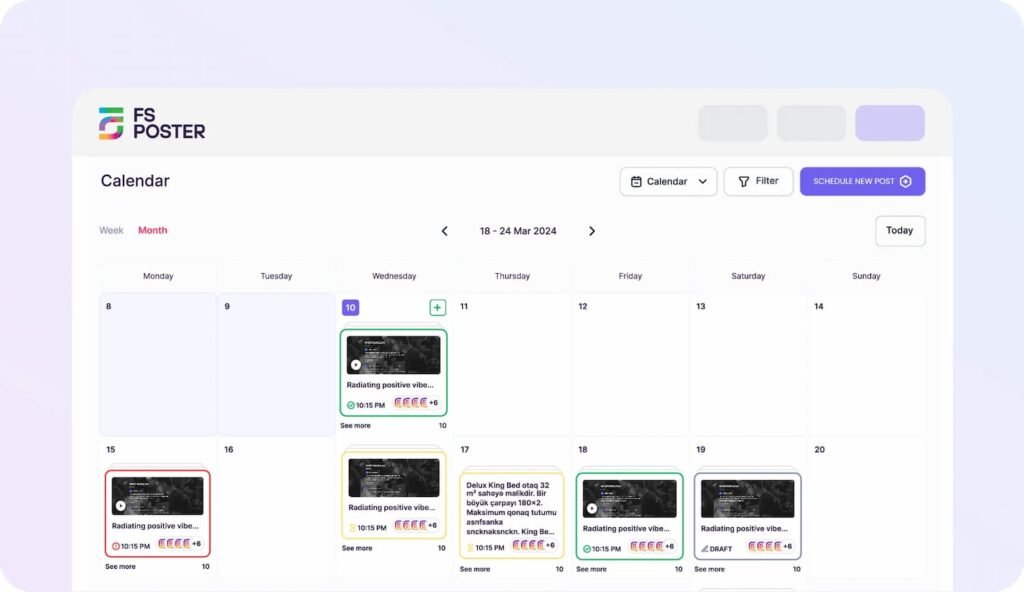Click the calendar icon in the Calendar dropdown
The height and width of the screenshot is (592, 1024).
coord(635,182)
